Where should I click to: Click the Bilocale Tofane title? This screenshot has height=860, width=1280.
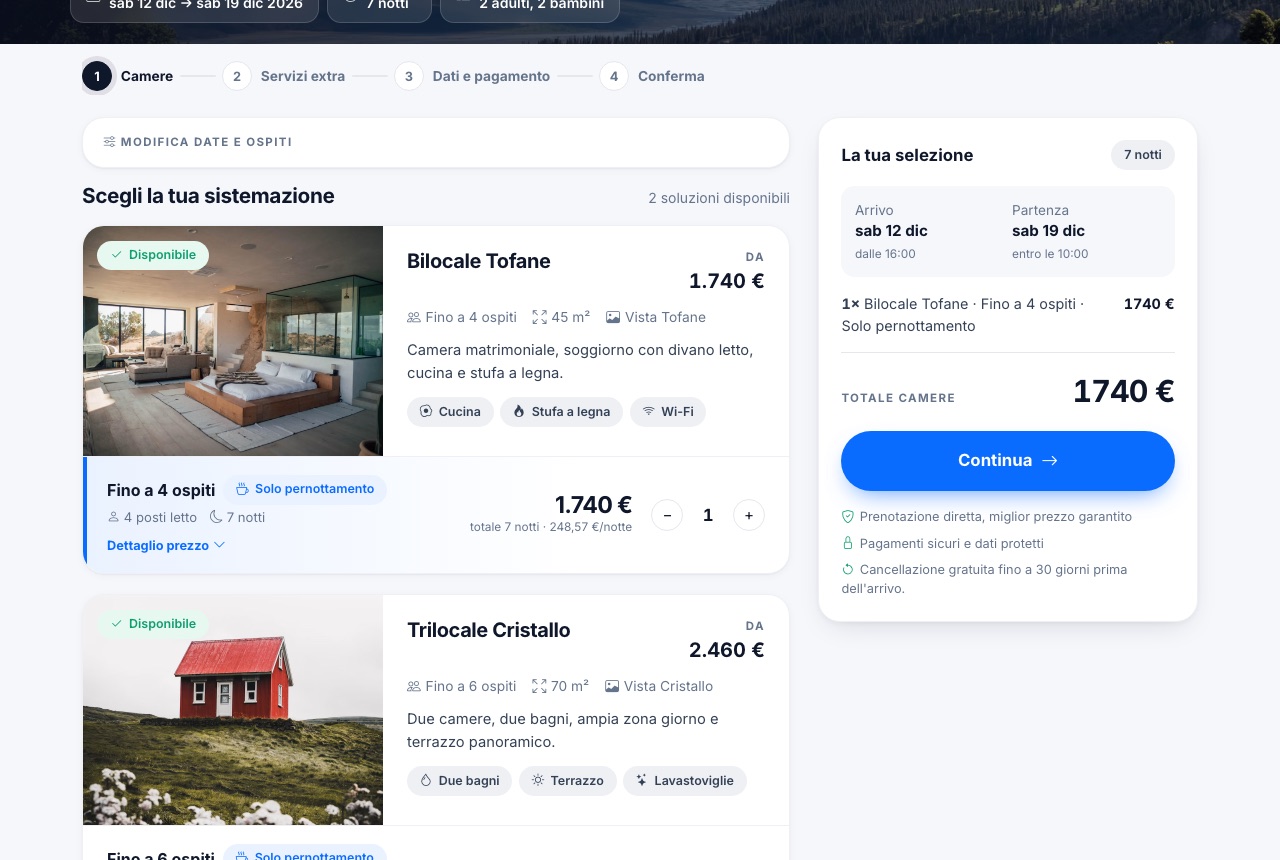click(479, 261)
